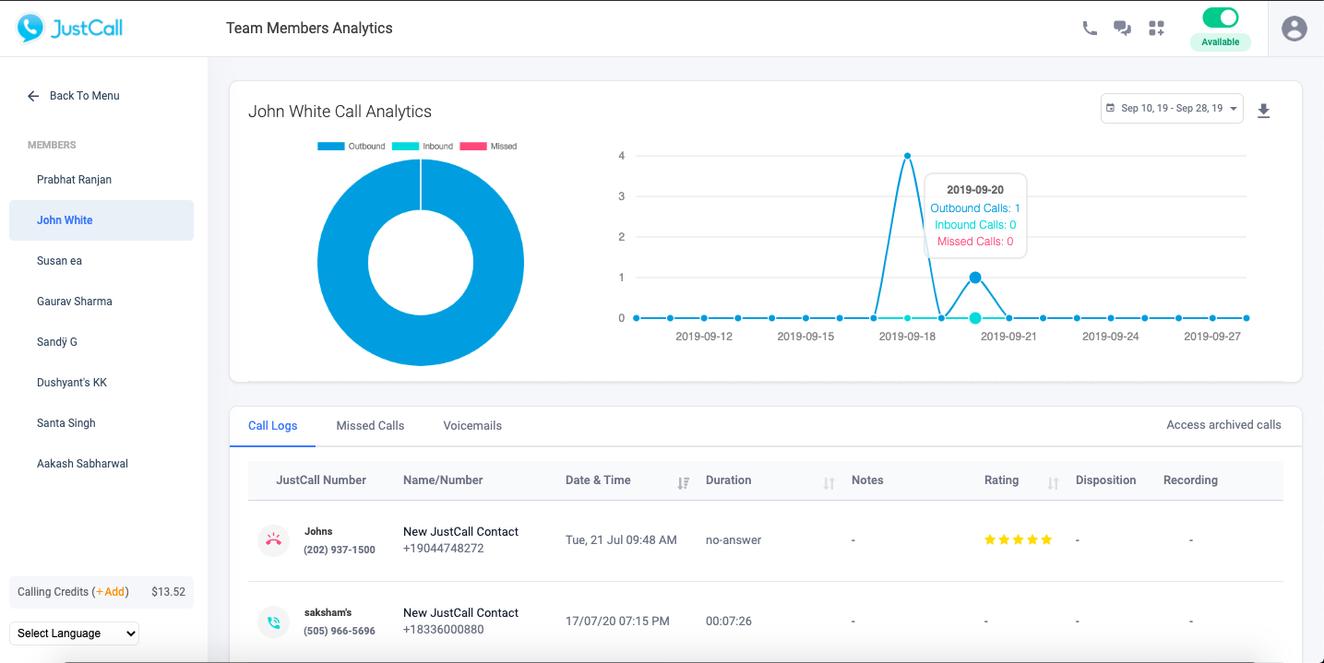Screen dimensions: 1324x663
Task: Open Access archived calls link
Action: pyautogui.click(x=1223, y=425)
